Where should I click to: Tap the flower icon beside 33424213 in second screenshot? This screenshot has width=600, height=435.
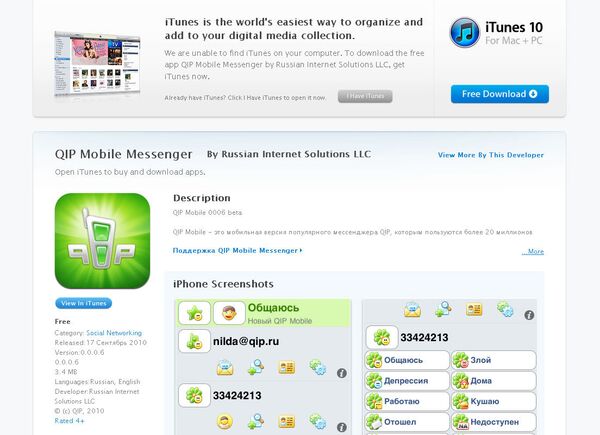[382, 337]
